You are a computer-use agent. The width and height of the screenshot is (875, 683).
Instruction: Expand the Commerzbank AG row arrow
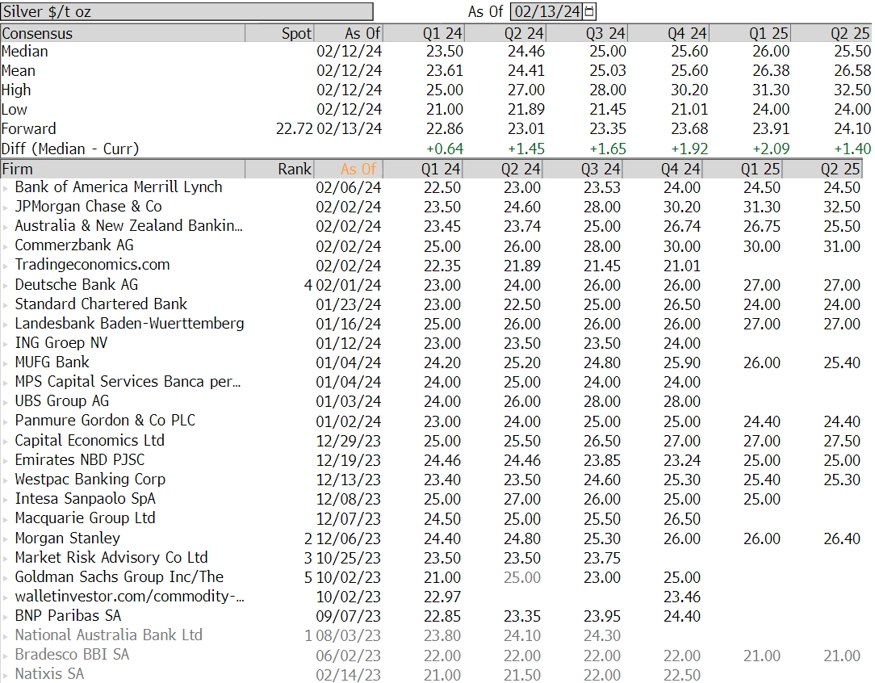[6, 246]
